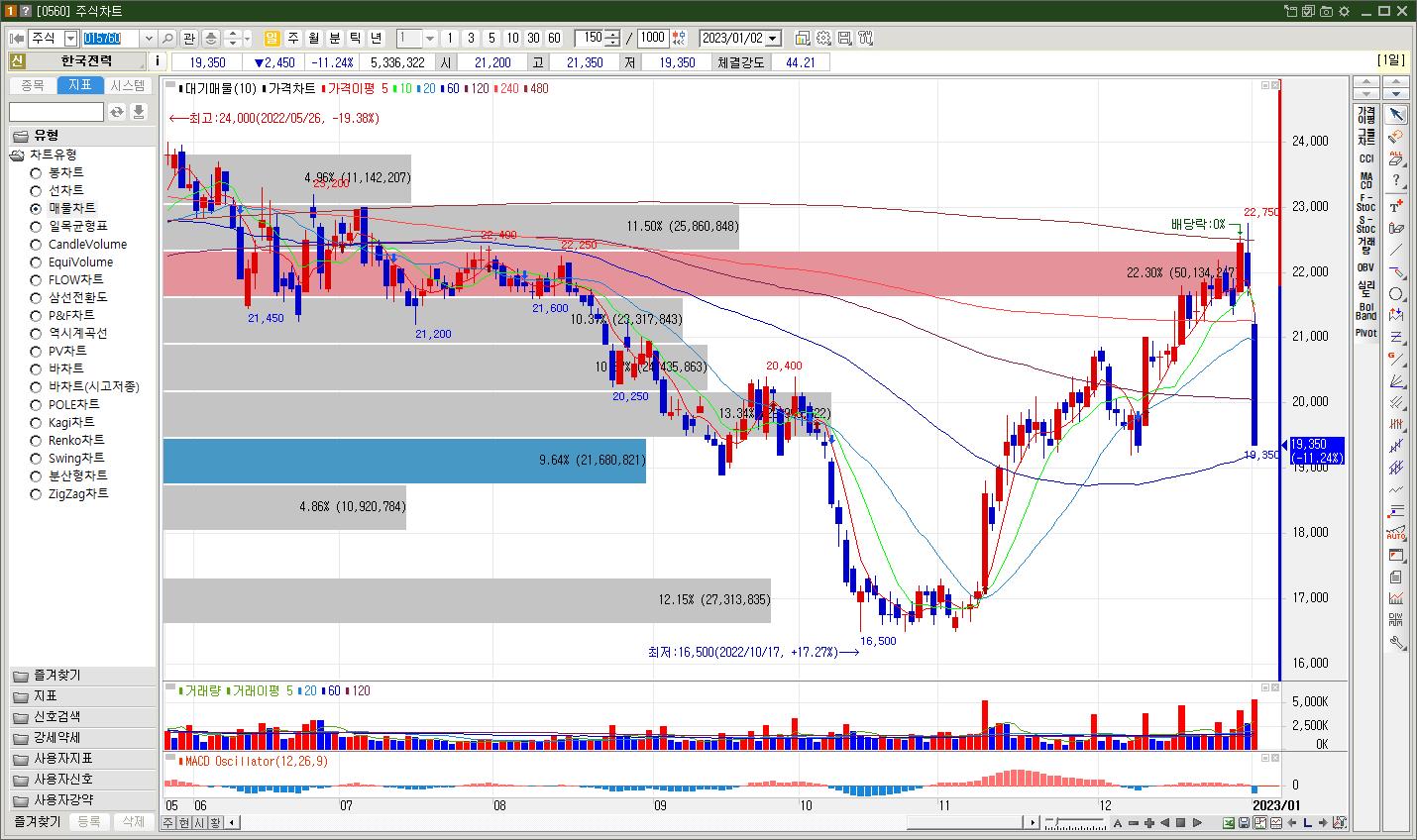
Task: Click the chart zoom-out minus icon
Action: (1133, 823)
